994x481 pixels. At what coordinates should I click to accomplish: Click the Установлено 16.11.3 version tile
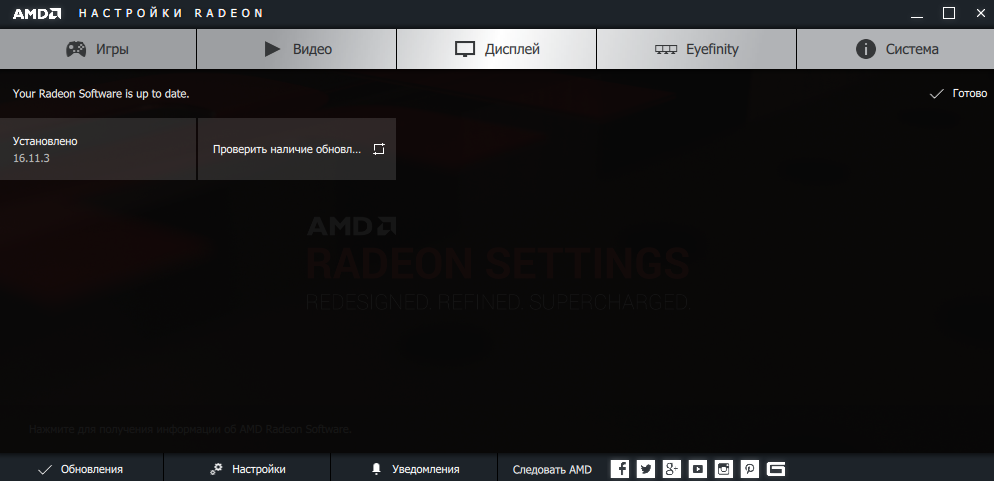98,149
